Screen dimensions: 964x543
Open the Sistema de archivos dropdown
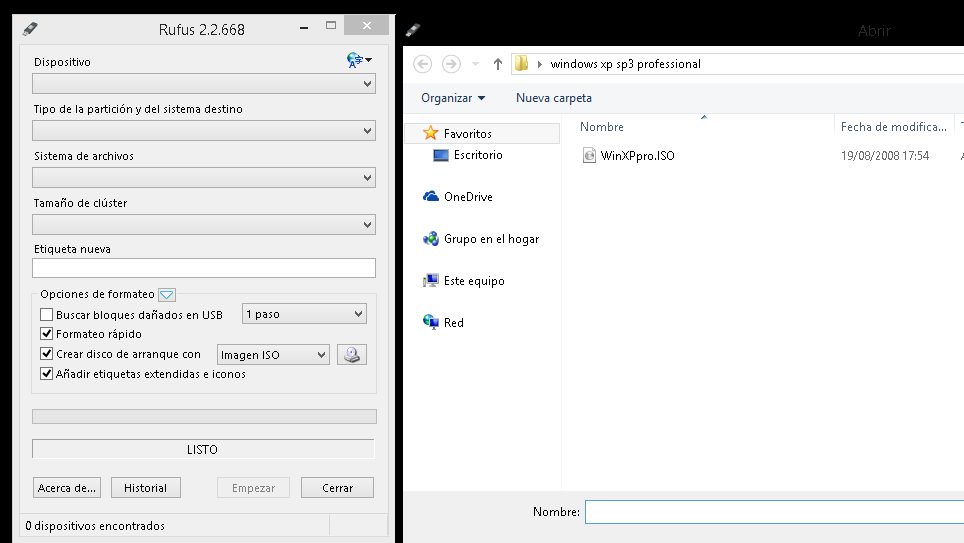pos(203,178)
